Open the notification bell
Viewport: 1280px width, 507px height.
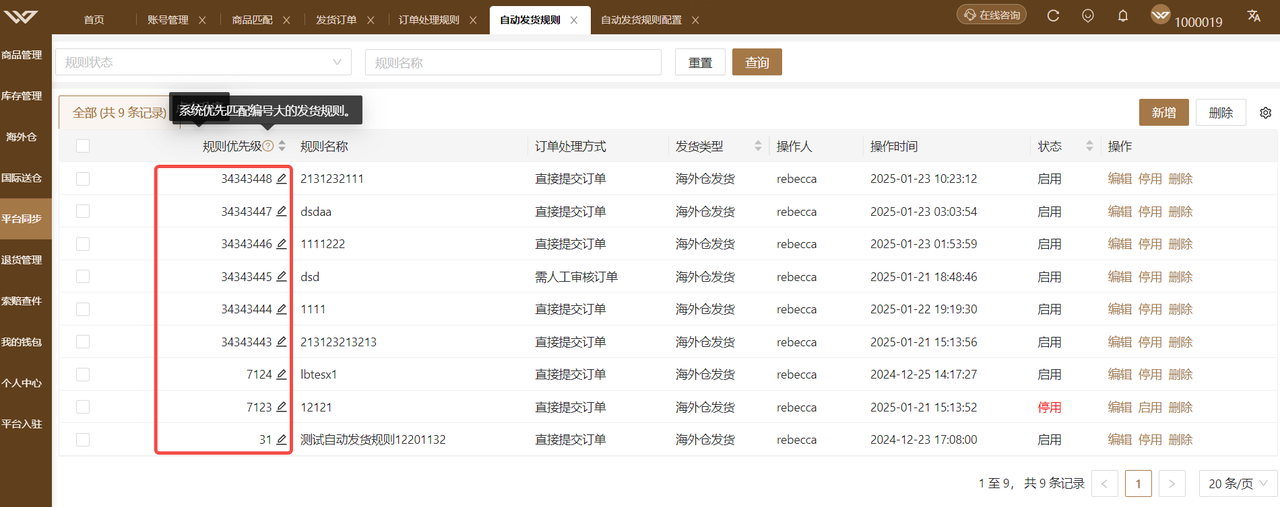pyautogui.click(x=1123, y=15)
